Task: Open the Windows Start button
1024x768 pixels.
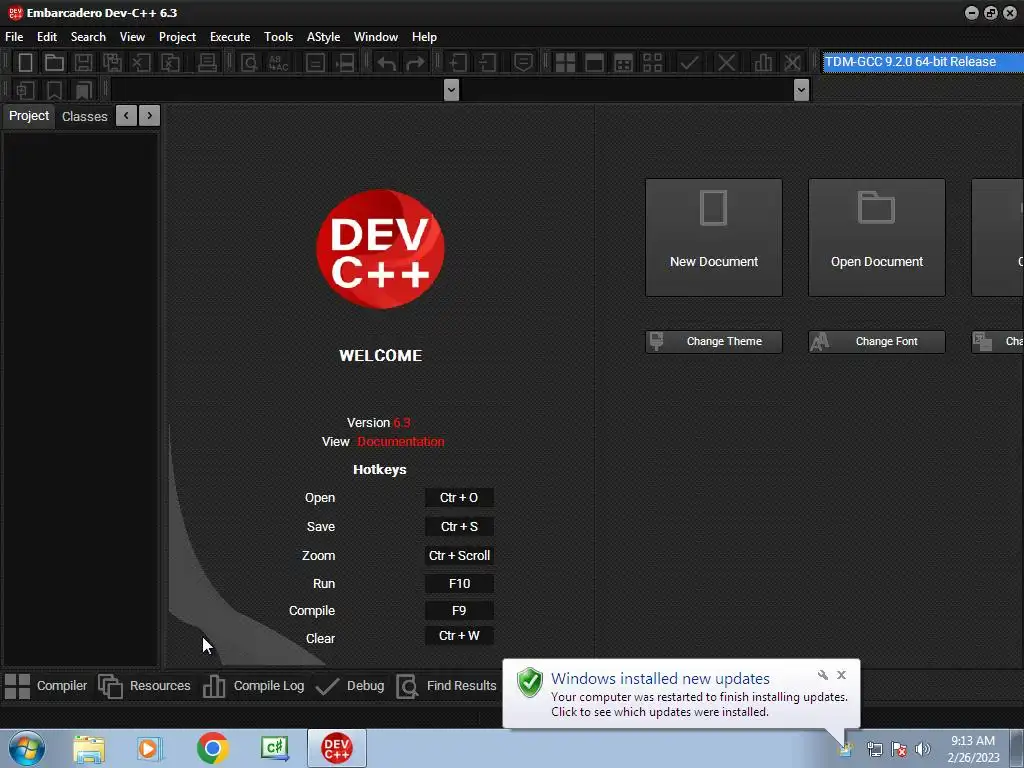Action: point(27,748)
